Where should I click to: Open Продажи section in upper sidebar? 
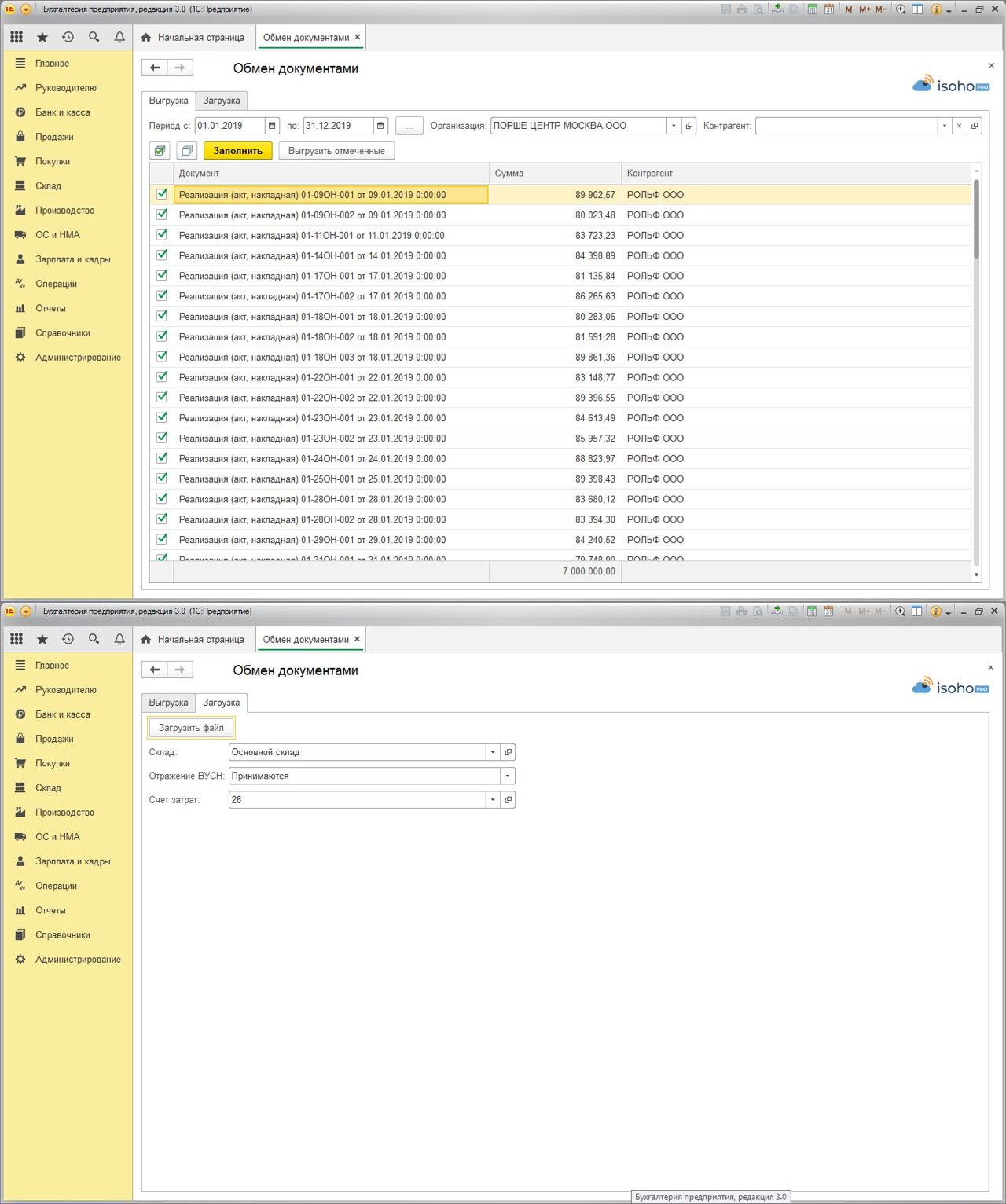[x=54, y=137]
